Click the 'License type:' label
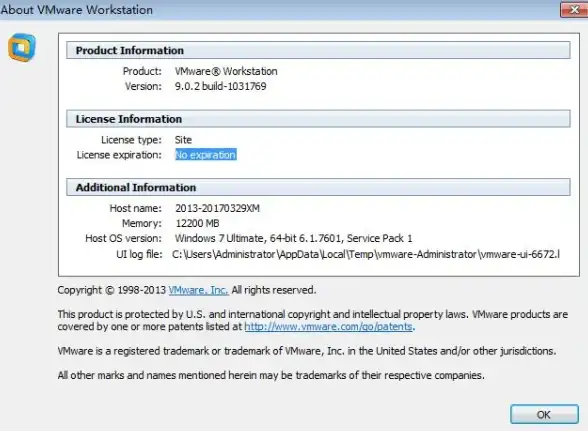The image size is (588, 431). (131, 140)
